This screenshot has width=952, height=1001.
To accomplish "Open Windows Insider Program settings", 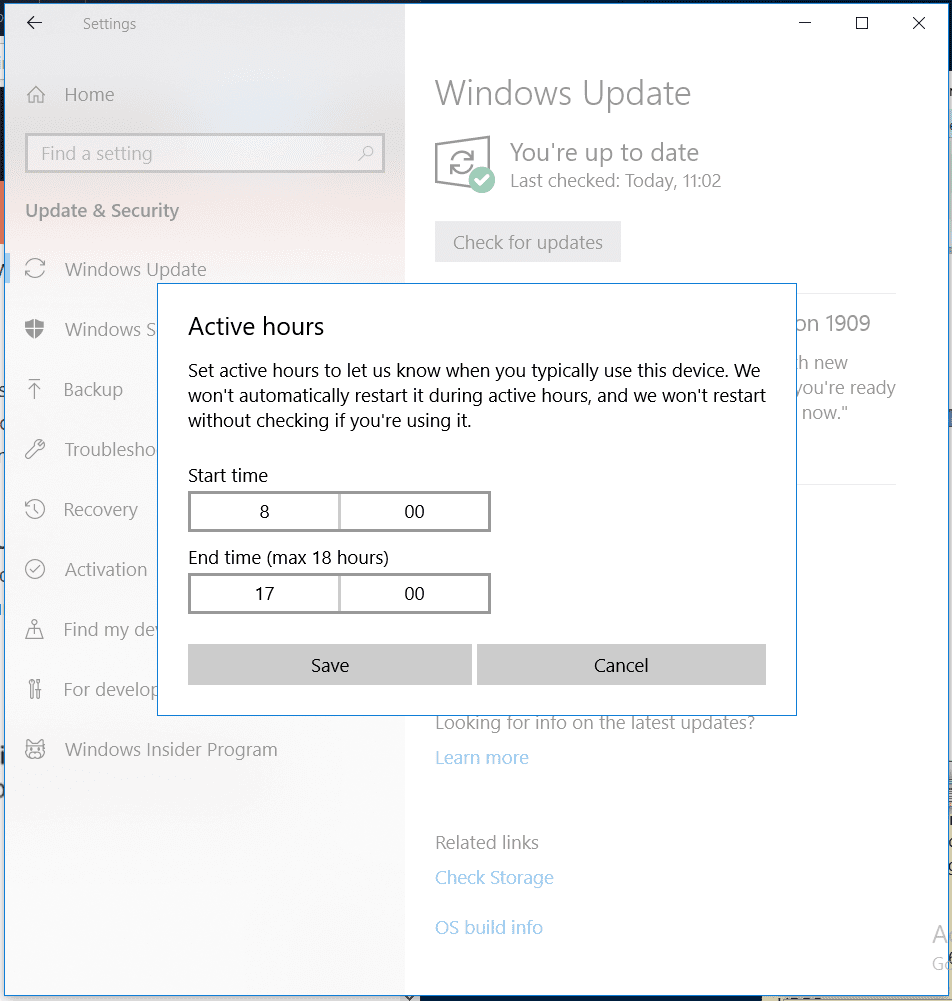I will click(171, 749).
